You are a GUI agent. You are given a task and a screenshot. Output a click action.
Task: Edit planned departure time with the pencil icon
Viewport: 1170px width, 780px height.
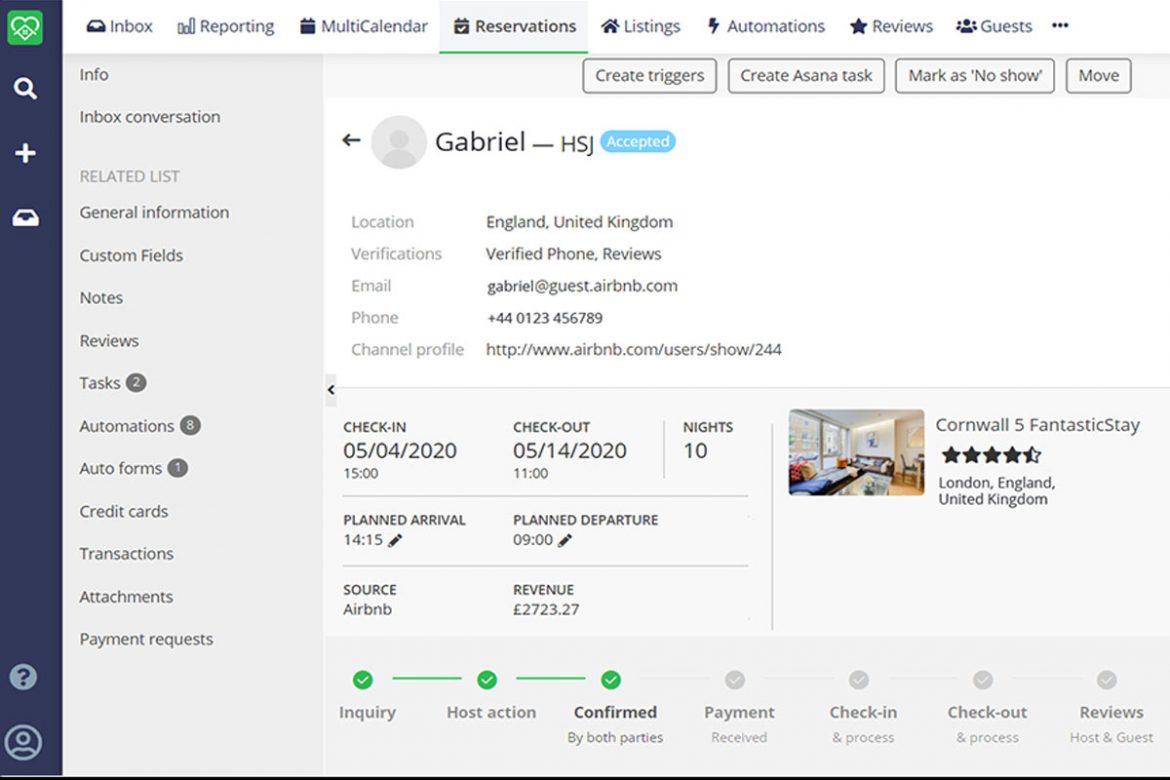564,540
